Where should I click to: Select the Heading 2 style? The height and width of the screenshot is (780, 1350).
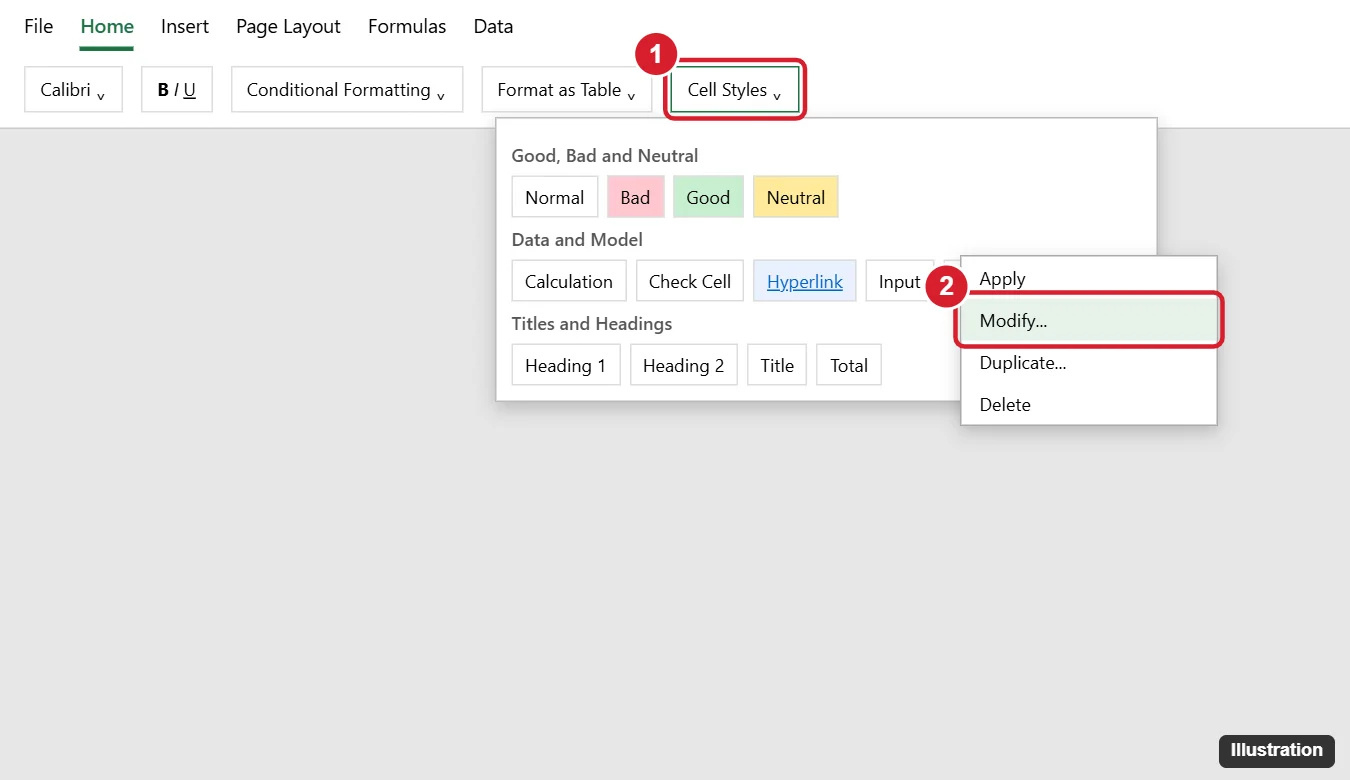(684, 365)
